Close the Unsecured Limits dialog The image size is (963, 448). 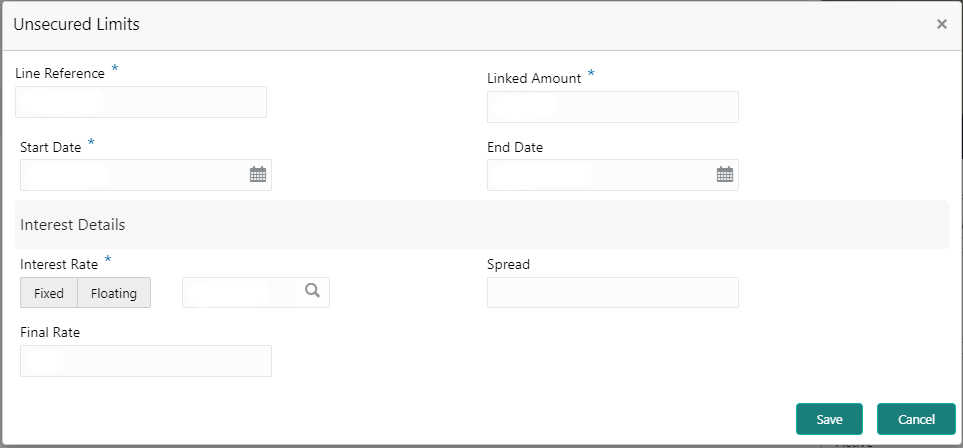[x=941, y=25]
